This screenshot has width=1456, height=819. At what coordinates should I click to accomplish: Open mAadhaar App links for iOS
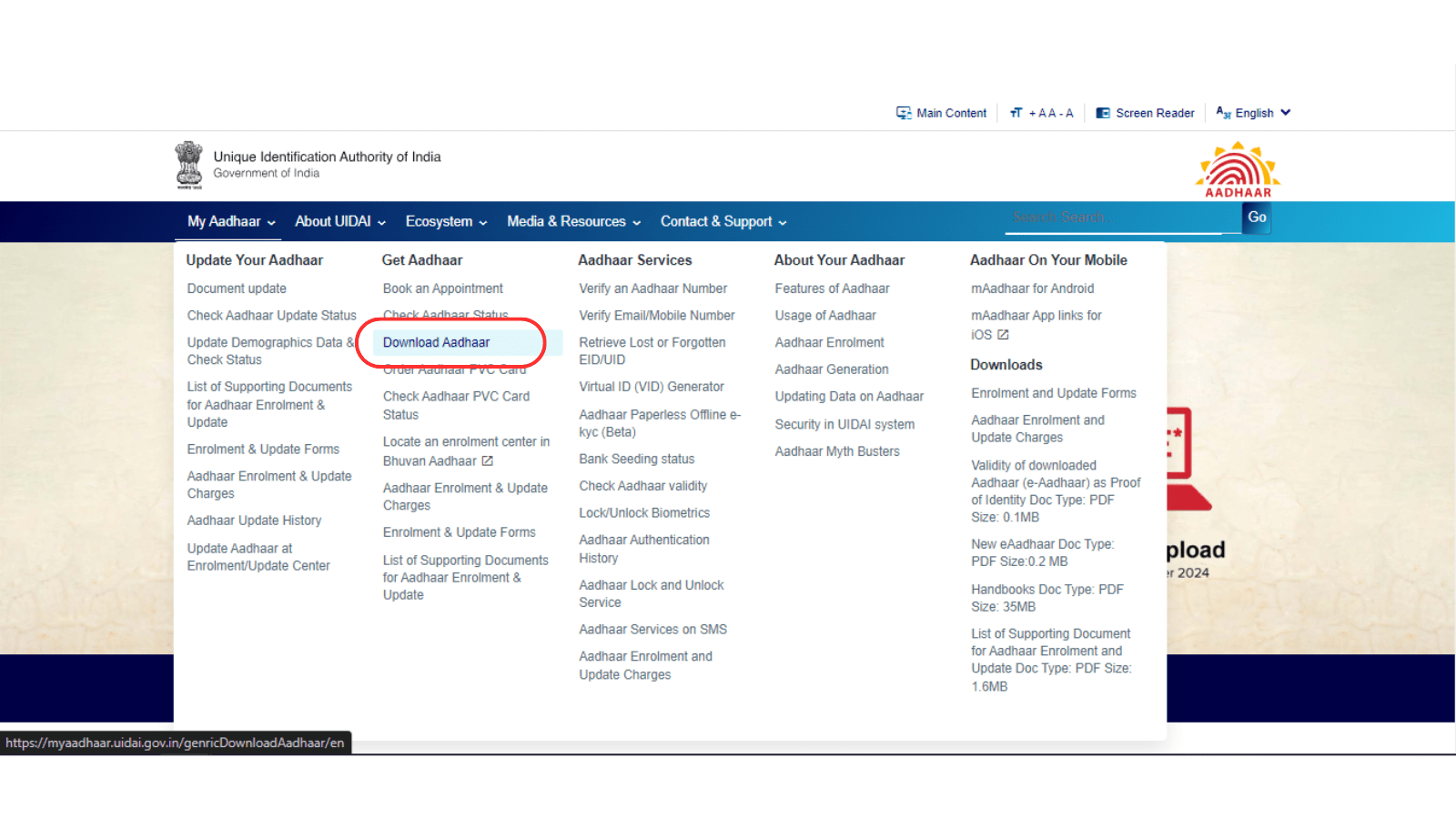1036,324
